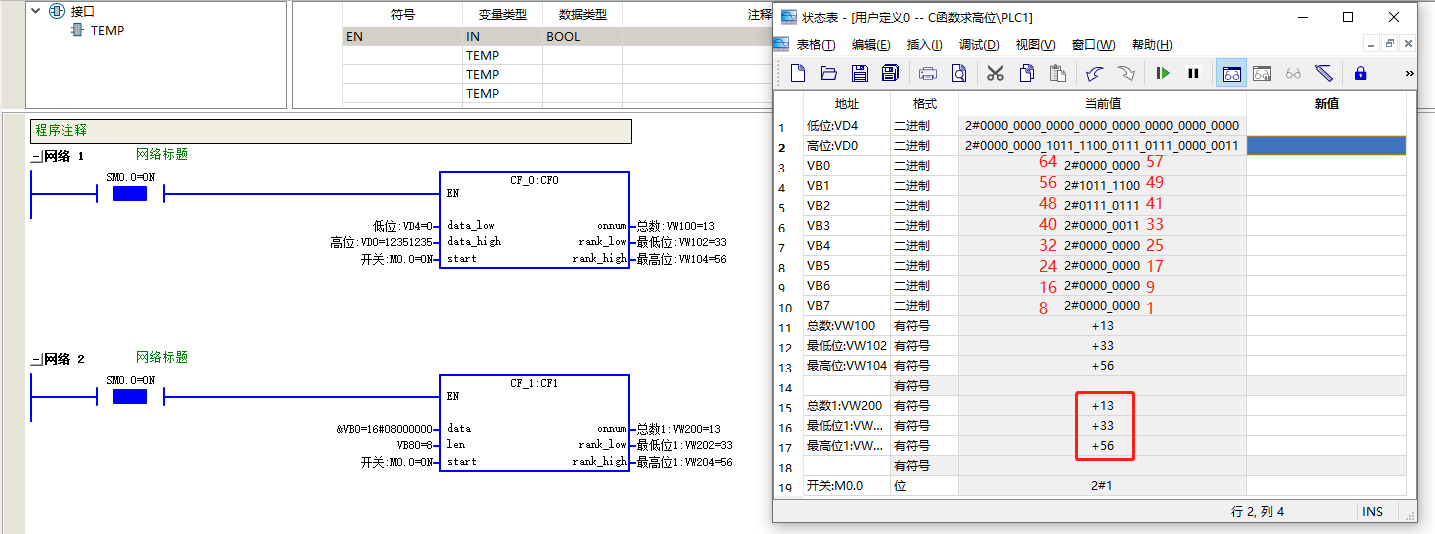Viewport: 1435px width, 534px height.
Task: Select the CF_0:CF0 function block title
Action: coord(534,181)
